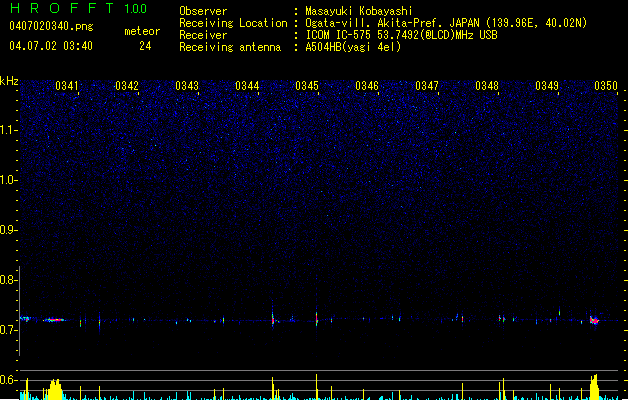629x400 pixels.
Task: Click the wide yellow power peak before 0350
Action: 595,387
